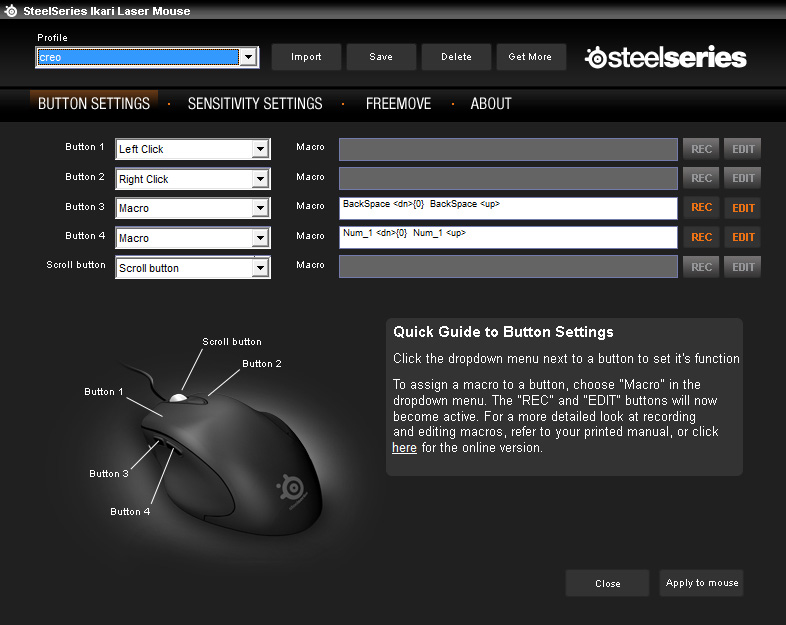Expand the Button 3 Macro dropdown

click(x=260, y=208)
